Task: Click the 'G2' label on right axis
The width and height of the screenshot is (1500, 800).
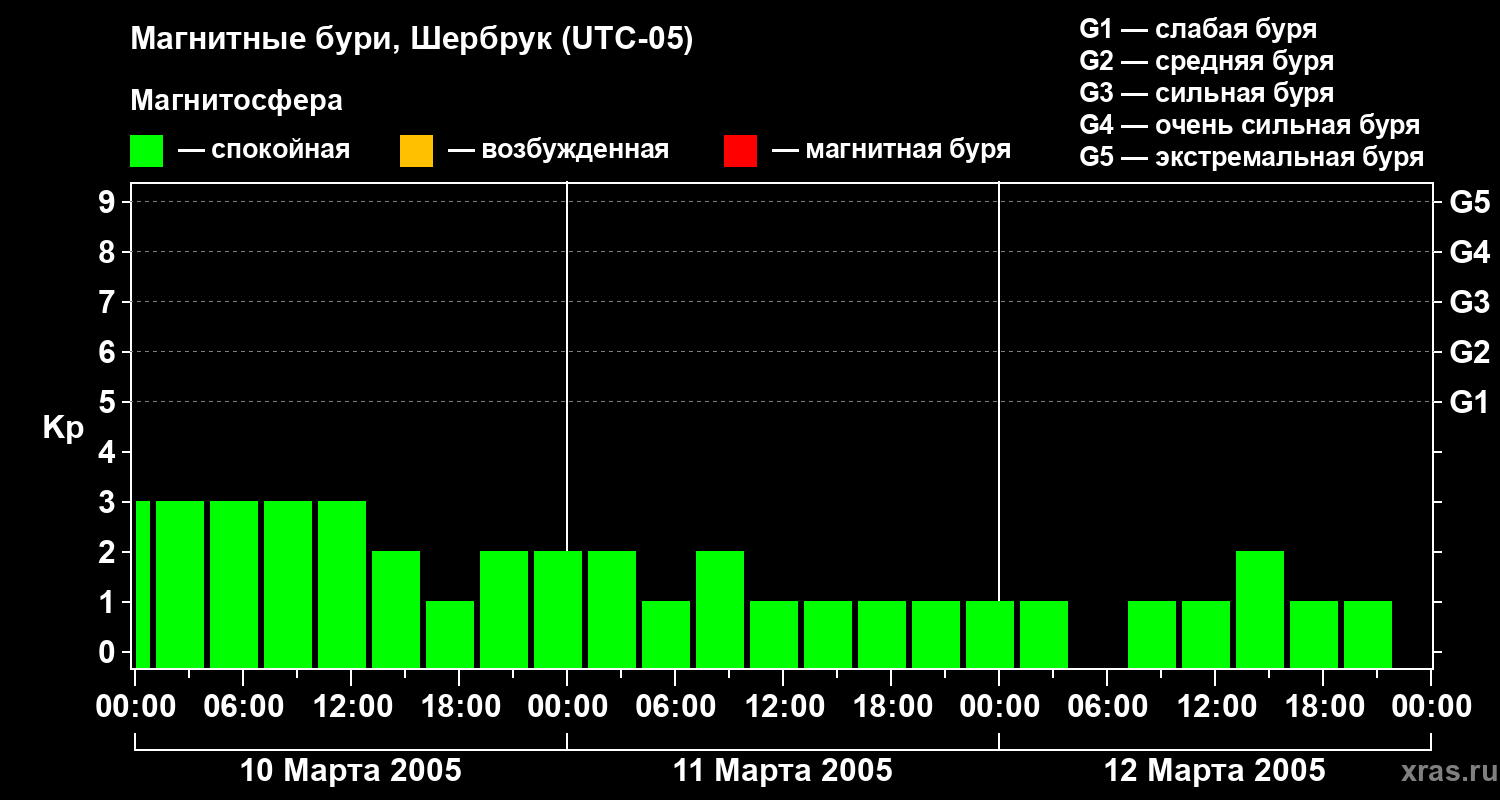Action: [x=1469, y=352]
